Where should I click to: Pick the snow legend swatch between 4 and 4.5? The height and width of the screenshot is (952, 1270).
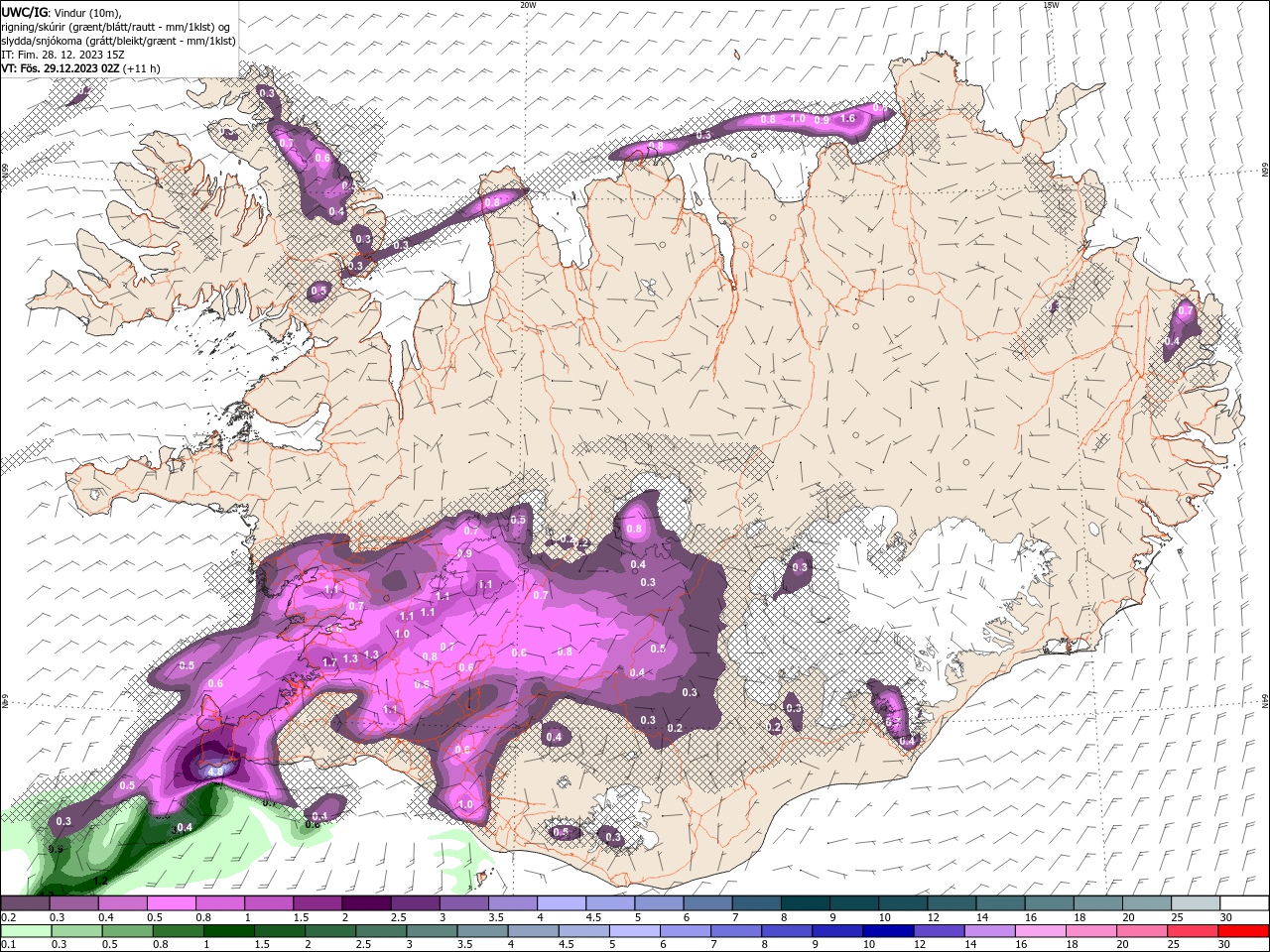tap(562, 903)
